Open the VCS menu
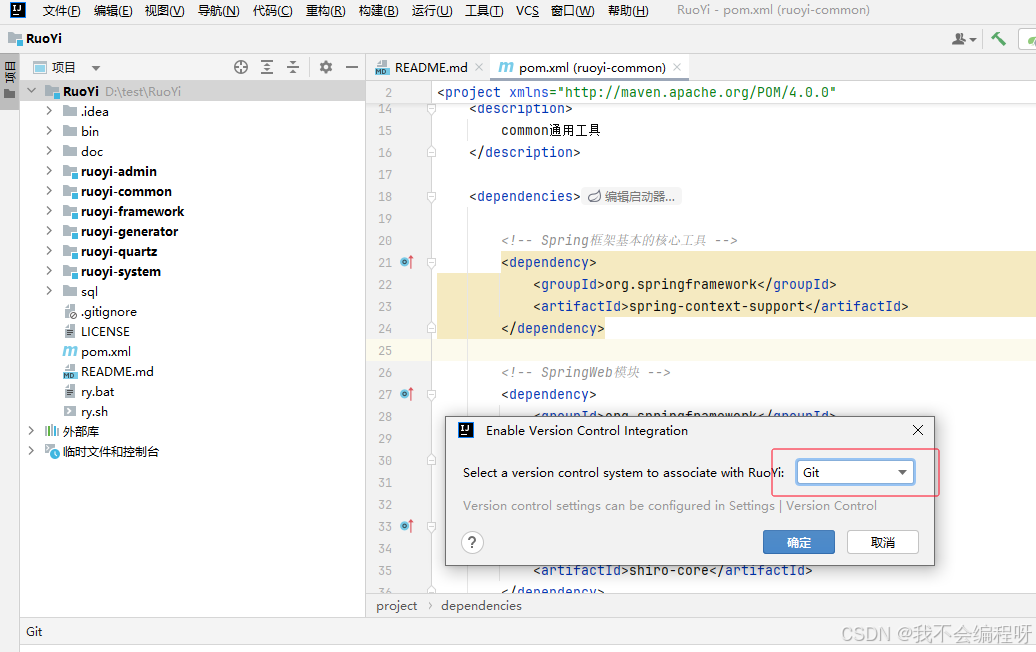 527,11
